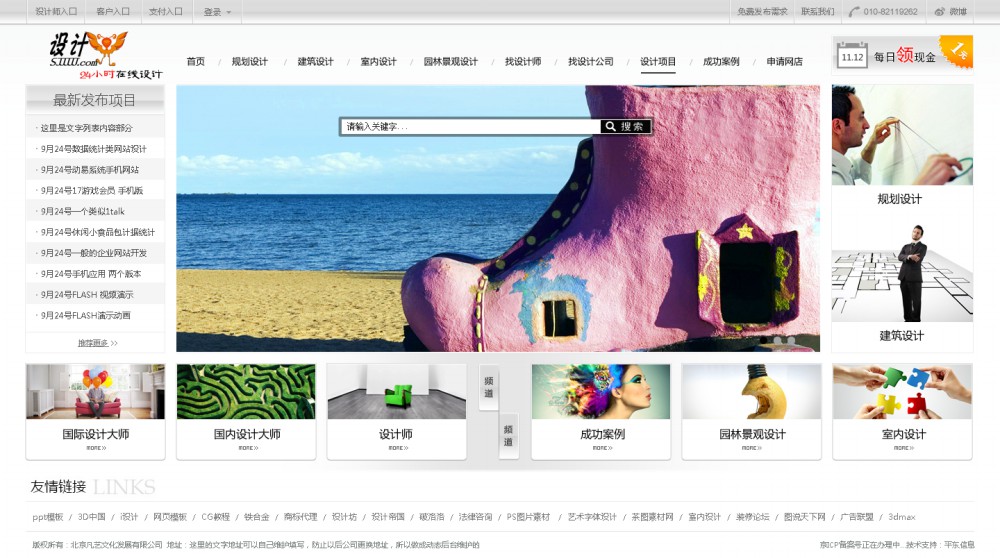Screen dimensions: 1000x558
Task: Click the 3dmax friendly link
Action: coord(902,517)
